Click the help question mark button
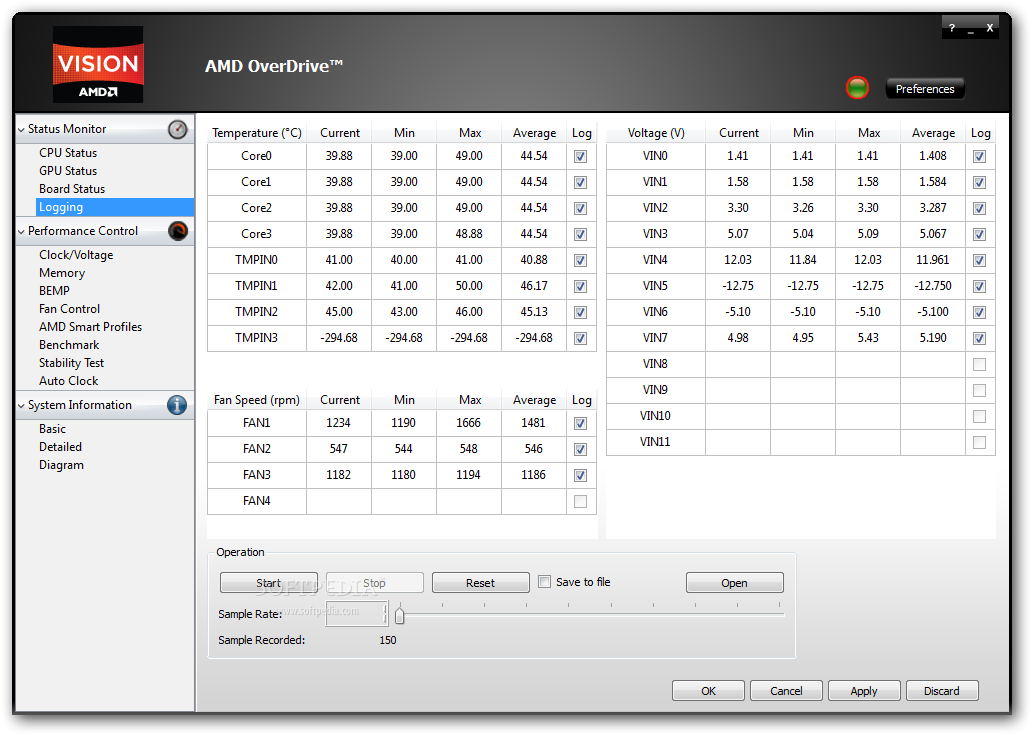Image resolution: width=1032 pixels, height=735 pixels. coord(952,28)
